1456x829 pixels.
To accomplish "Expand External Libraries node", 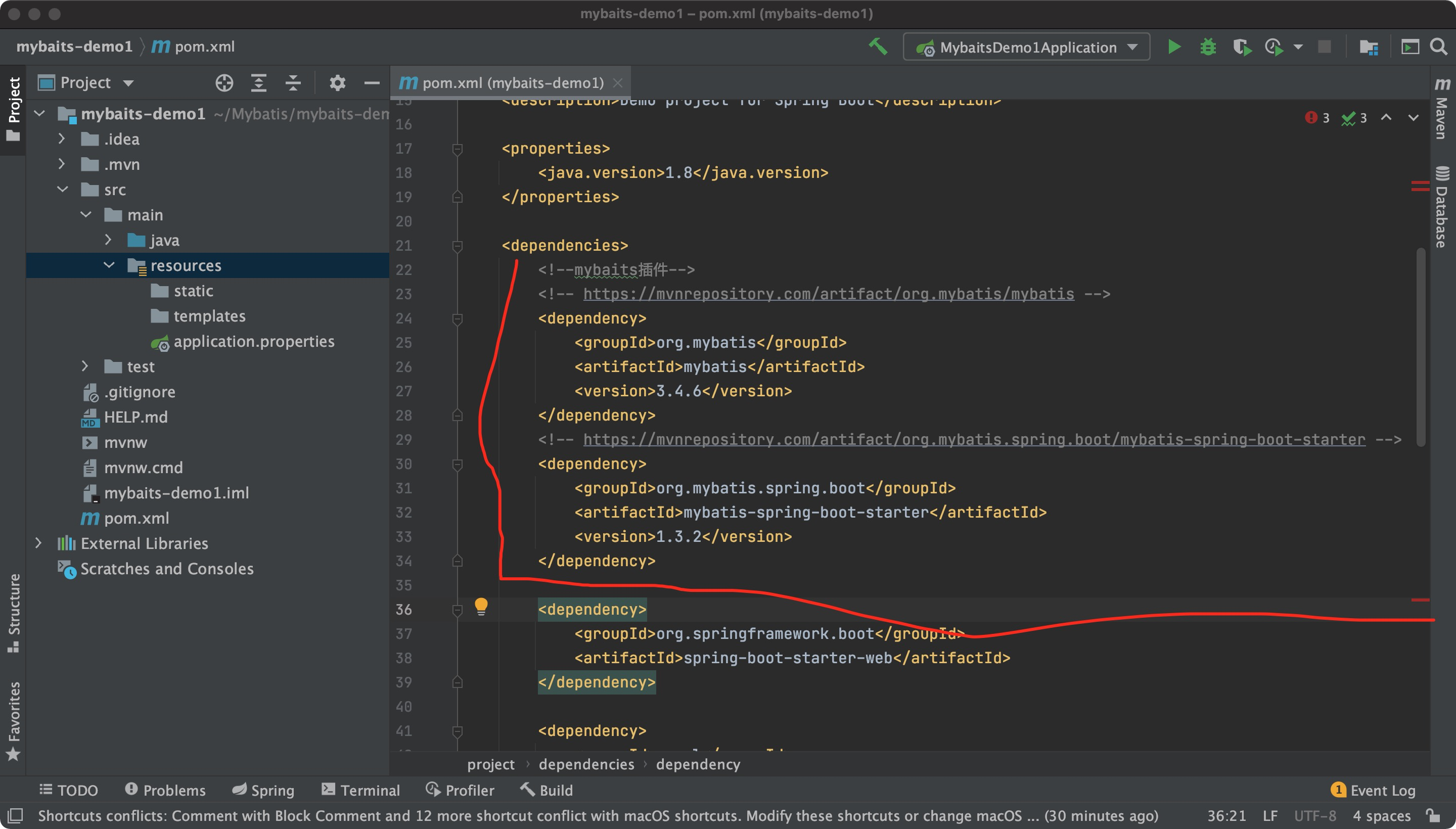I will tap(38, 542).
